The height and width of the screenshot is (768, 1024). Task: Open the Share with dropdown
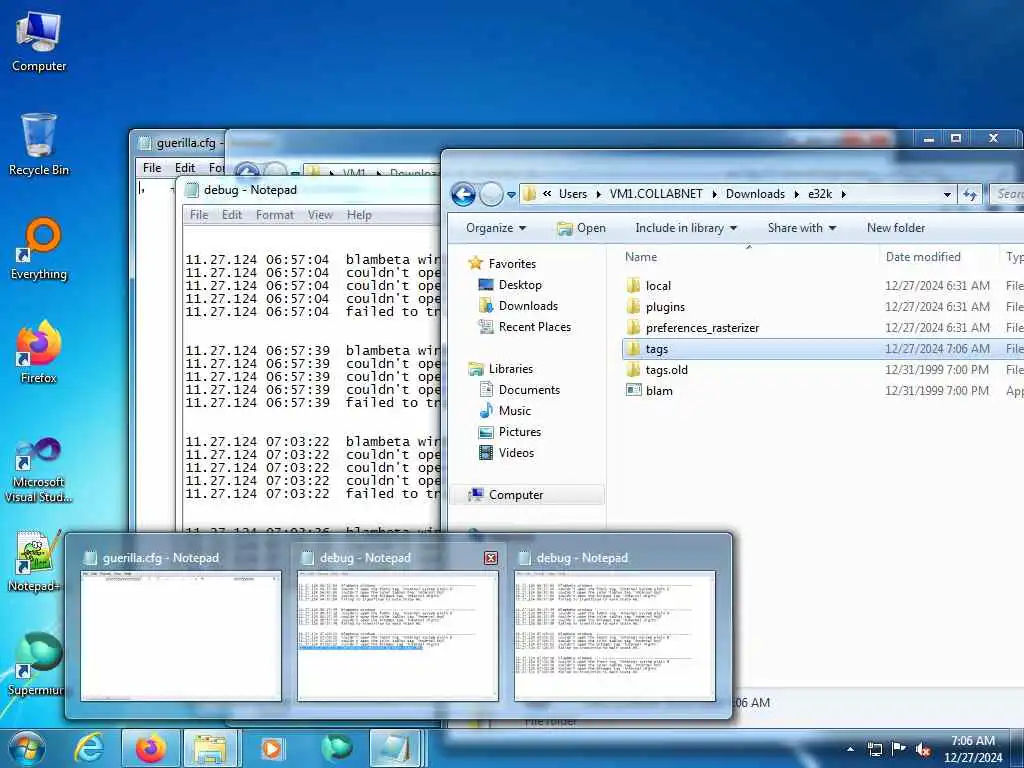click(801, 228)
